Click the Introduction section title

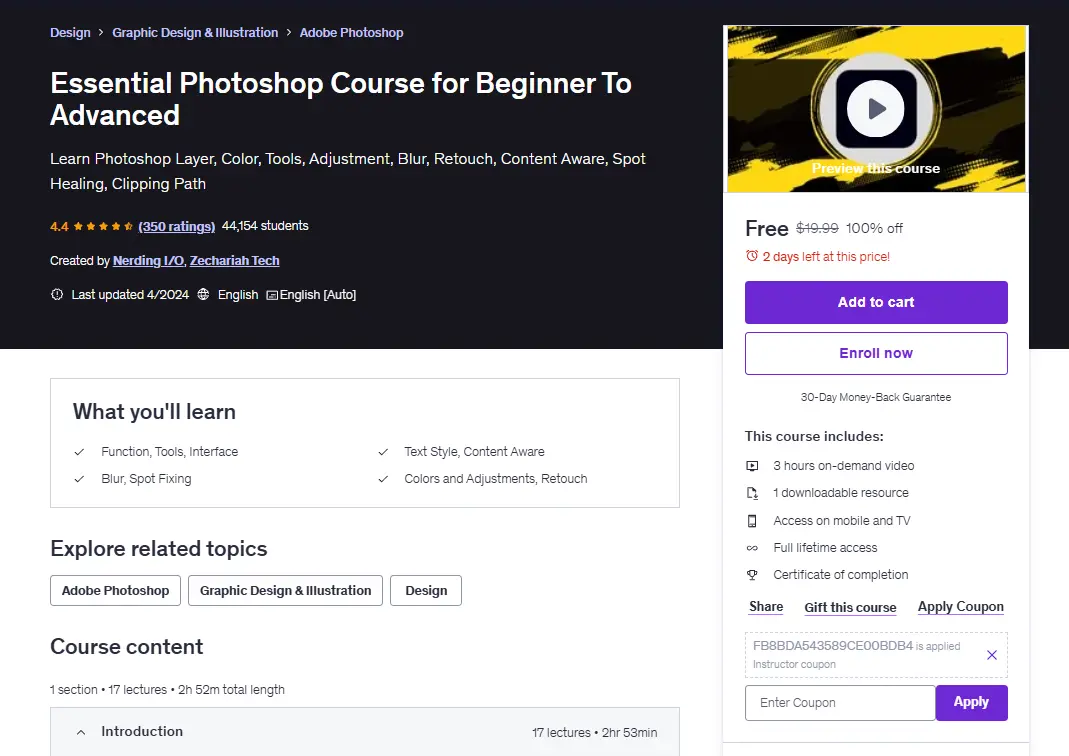tap(142, 731)
